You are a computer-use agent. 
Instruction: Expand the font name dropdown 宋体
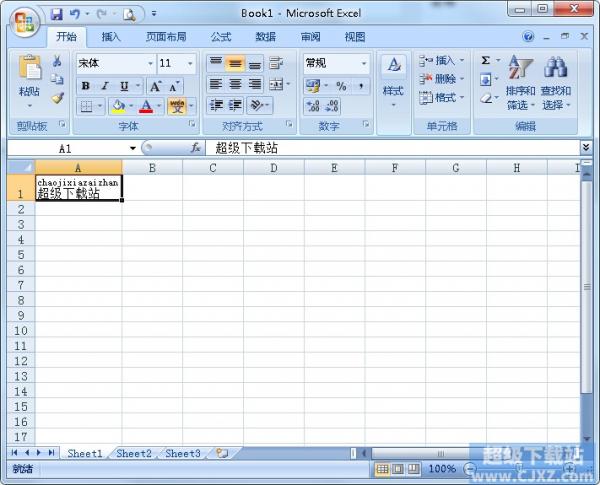(x=150, y=63)
